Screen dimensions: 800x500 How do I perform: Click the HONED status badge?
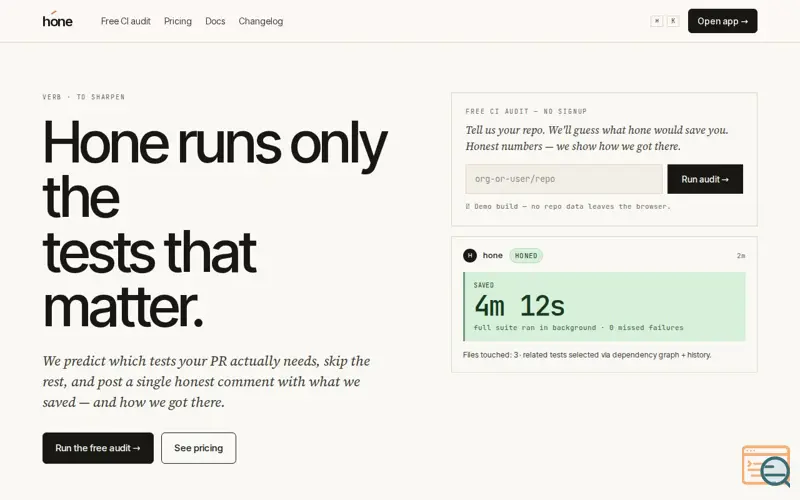pyautogui.click(x=526, y=256)
